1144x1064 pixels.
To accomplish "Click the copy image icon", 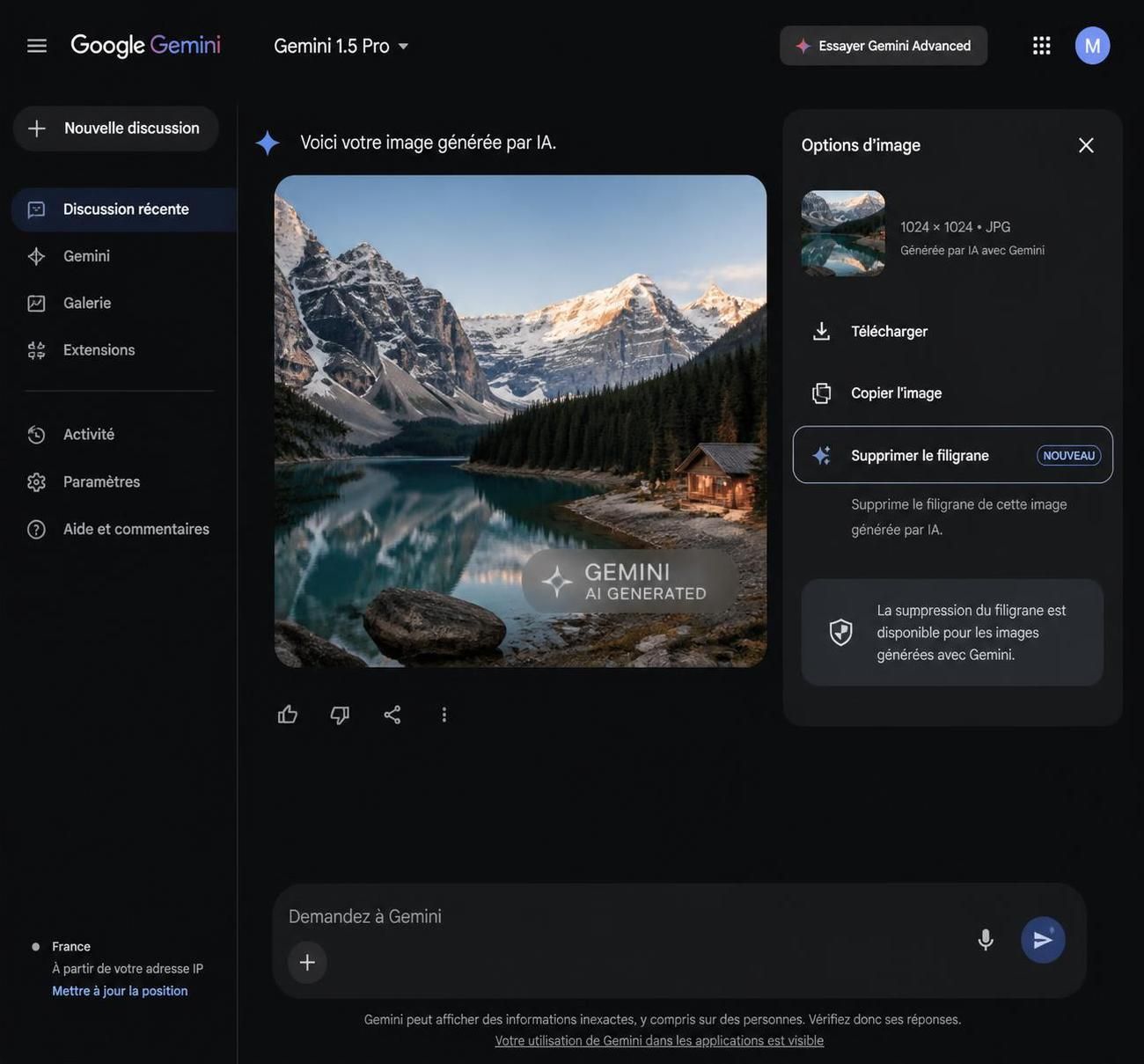I will [821, 393].
